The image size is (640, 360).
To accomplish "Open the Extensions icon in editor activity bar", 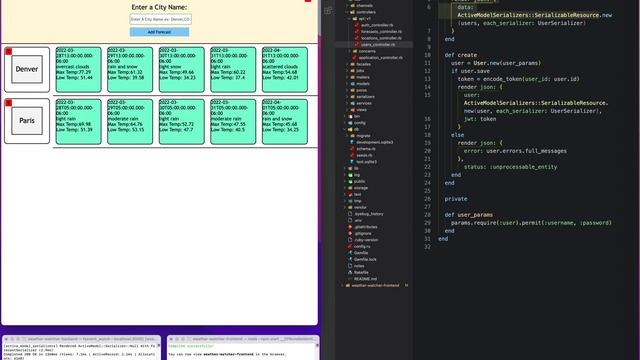I will click(328, 11).
